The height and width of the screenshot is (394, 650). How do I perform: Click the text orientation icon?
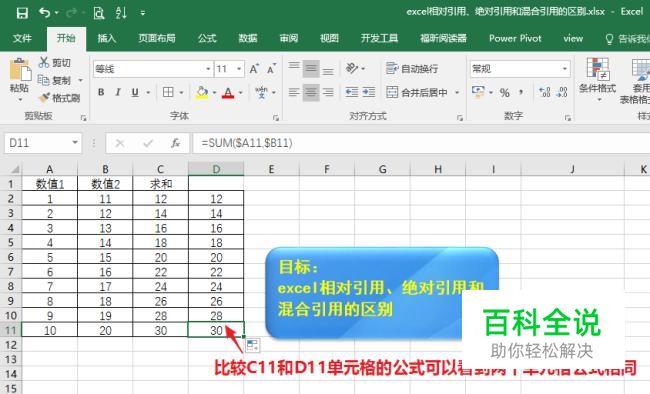[x=352, y=68]
